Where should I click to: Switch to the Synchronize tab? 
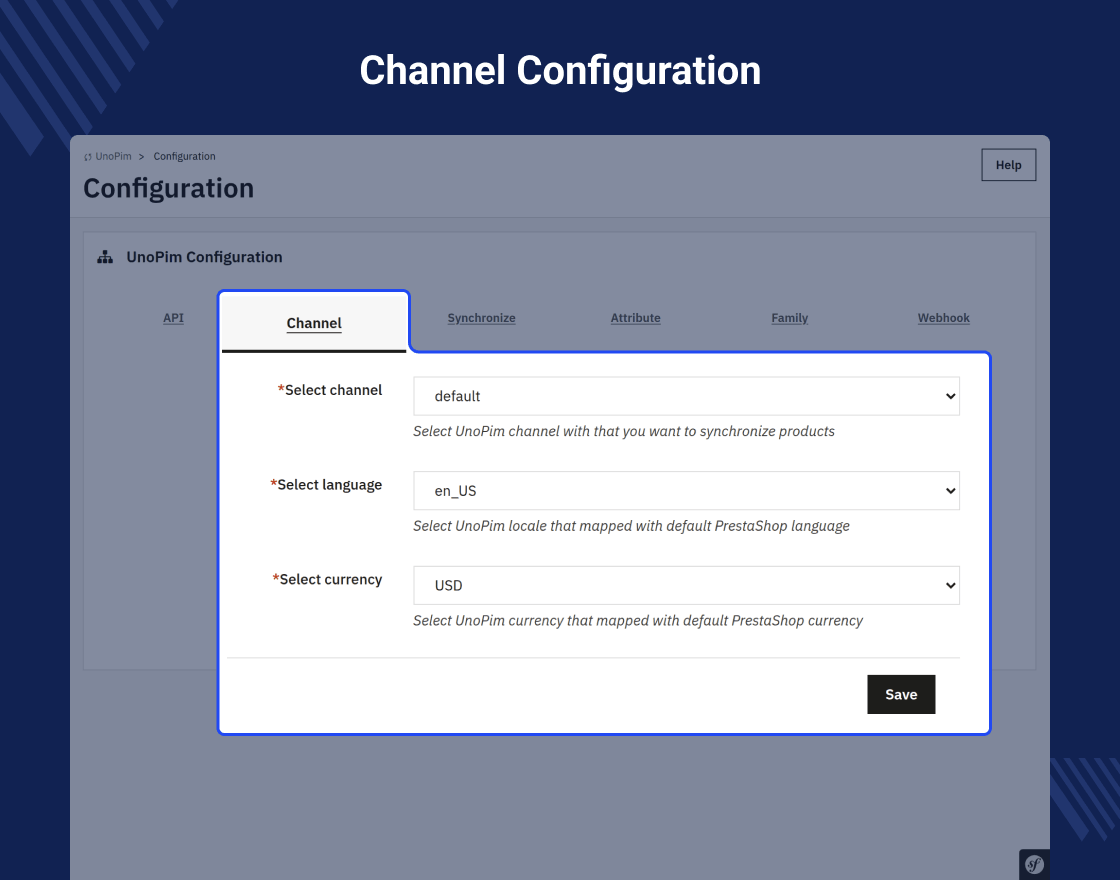(481, 318)
